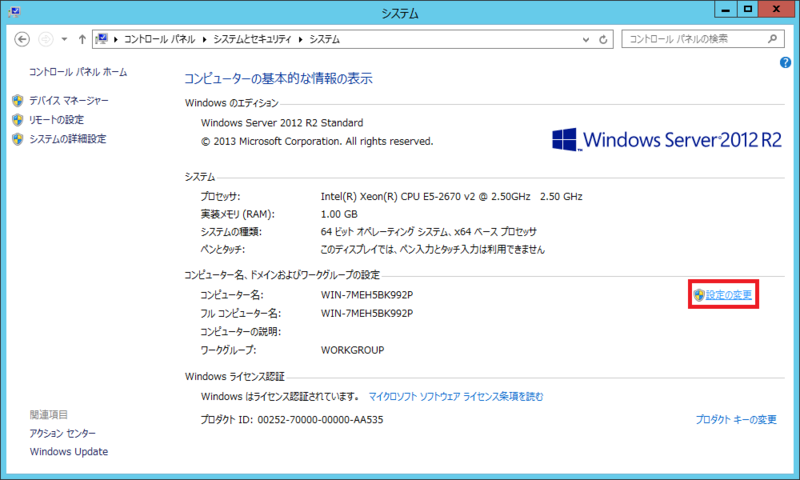Expand arrow after コントロール パネル breadcrumb

[205, 39]
